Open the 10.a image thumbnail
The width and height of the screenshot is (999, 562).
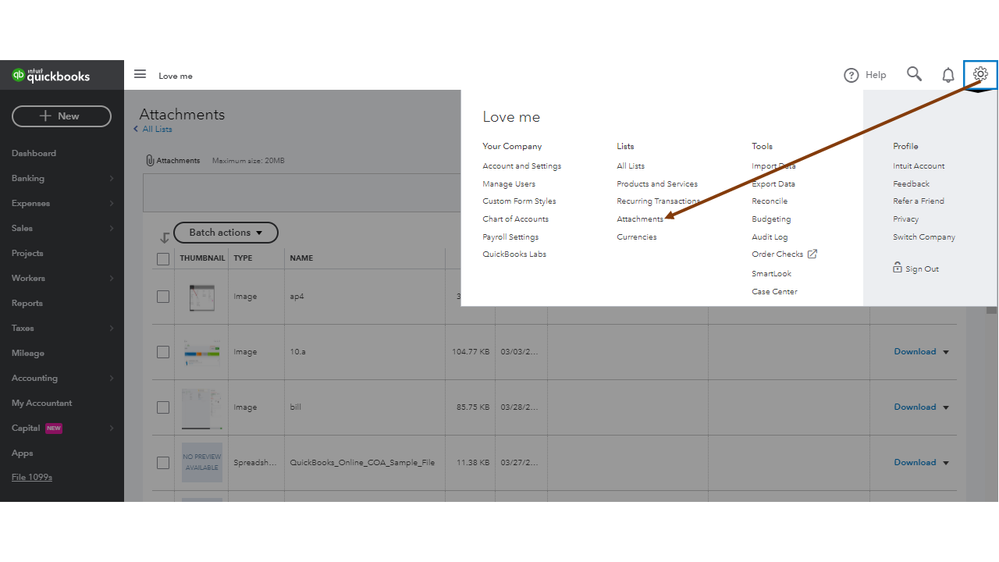[202, 352]
